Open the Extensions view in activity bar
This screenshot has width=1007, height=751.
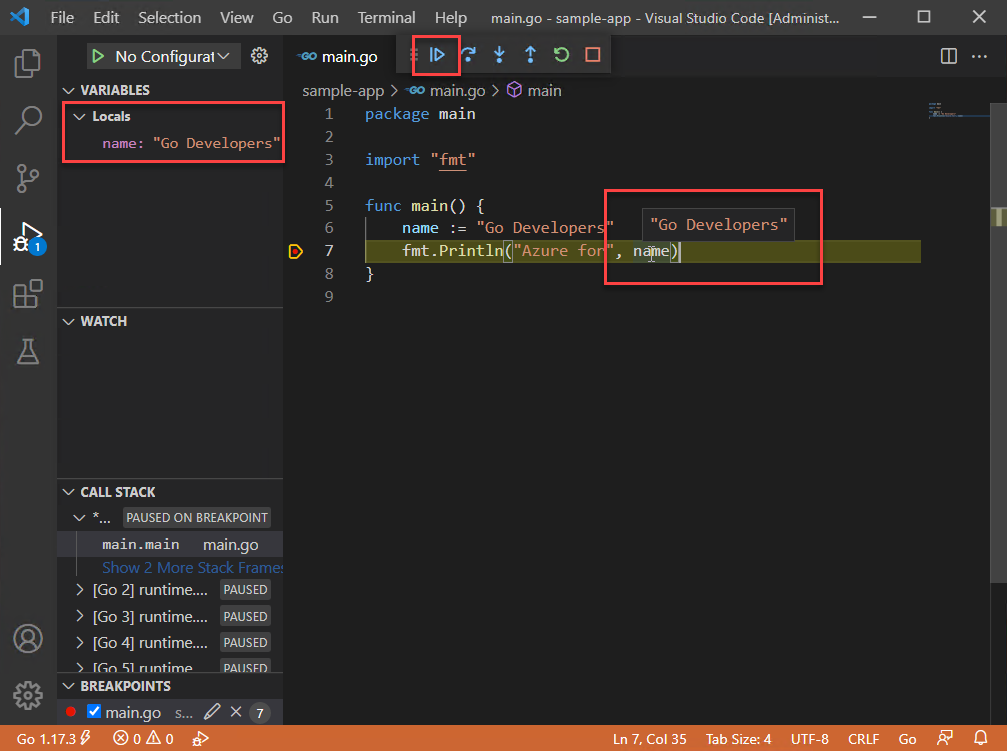click(x=27, y=294)
